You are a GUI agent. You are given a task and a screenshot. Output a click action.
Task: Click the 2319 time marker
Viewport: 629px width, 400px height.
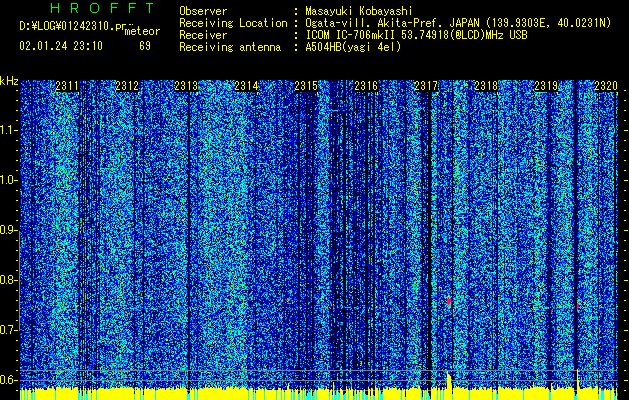[x=546, y=86]
